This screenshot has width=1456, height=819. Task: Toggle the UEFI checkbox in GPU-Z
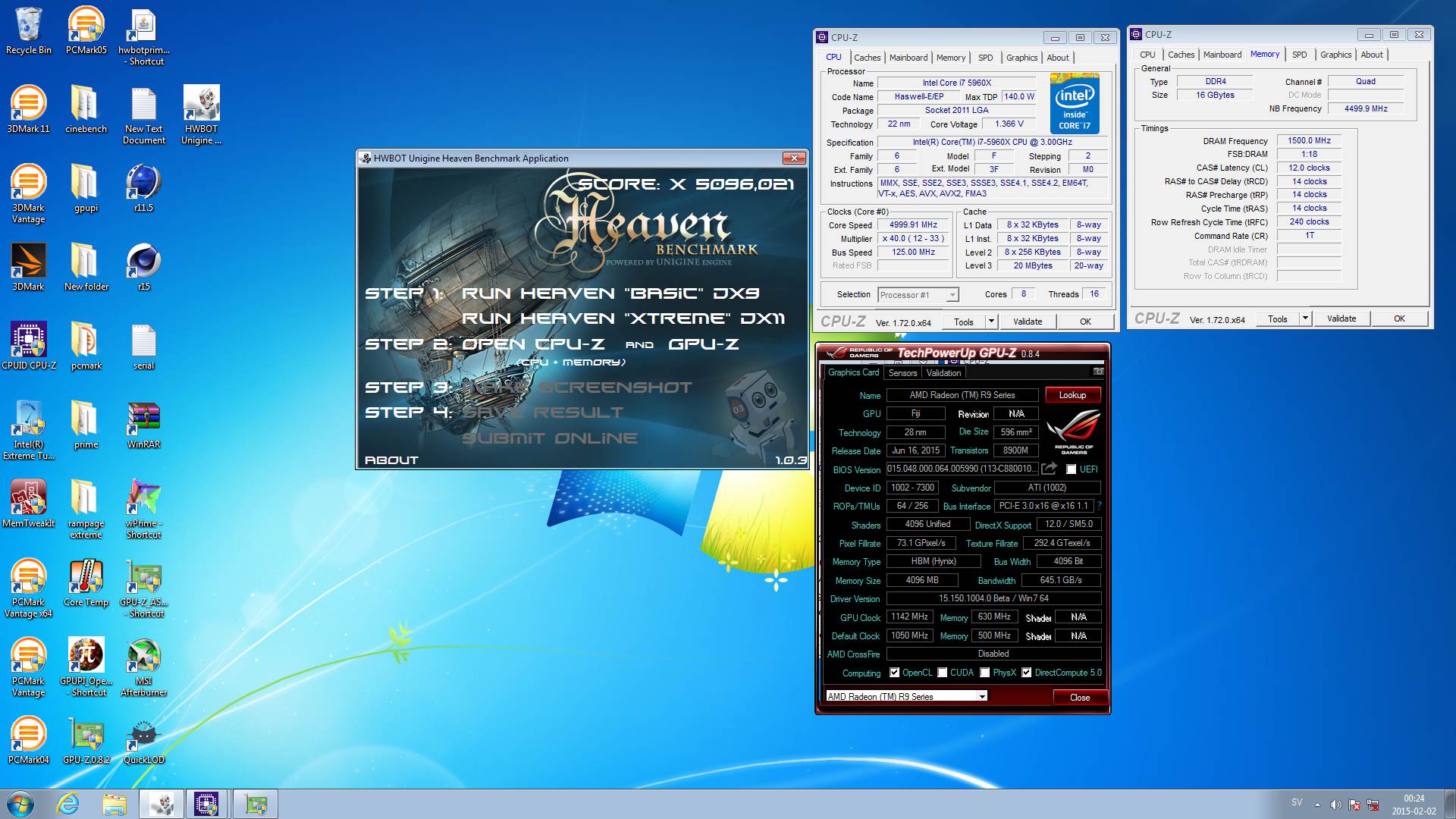tap(1071, 469)
